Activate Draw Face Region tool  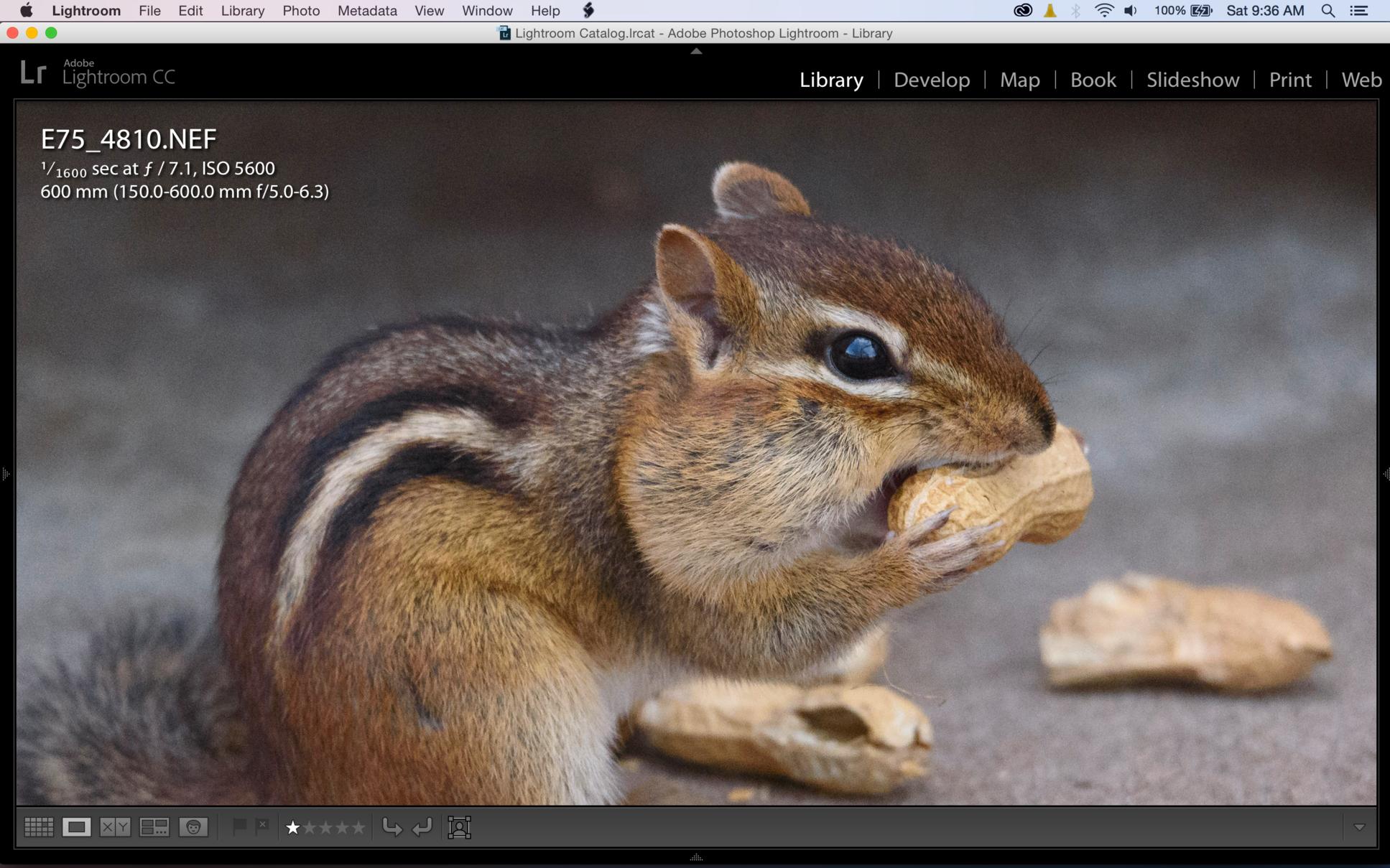tap(459, 827)
